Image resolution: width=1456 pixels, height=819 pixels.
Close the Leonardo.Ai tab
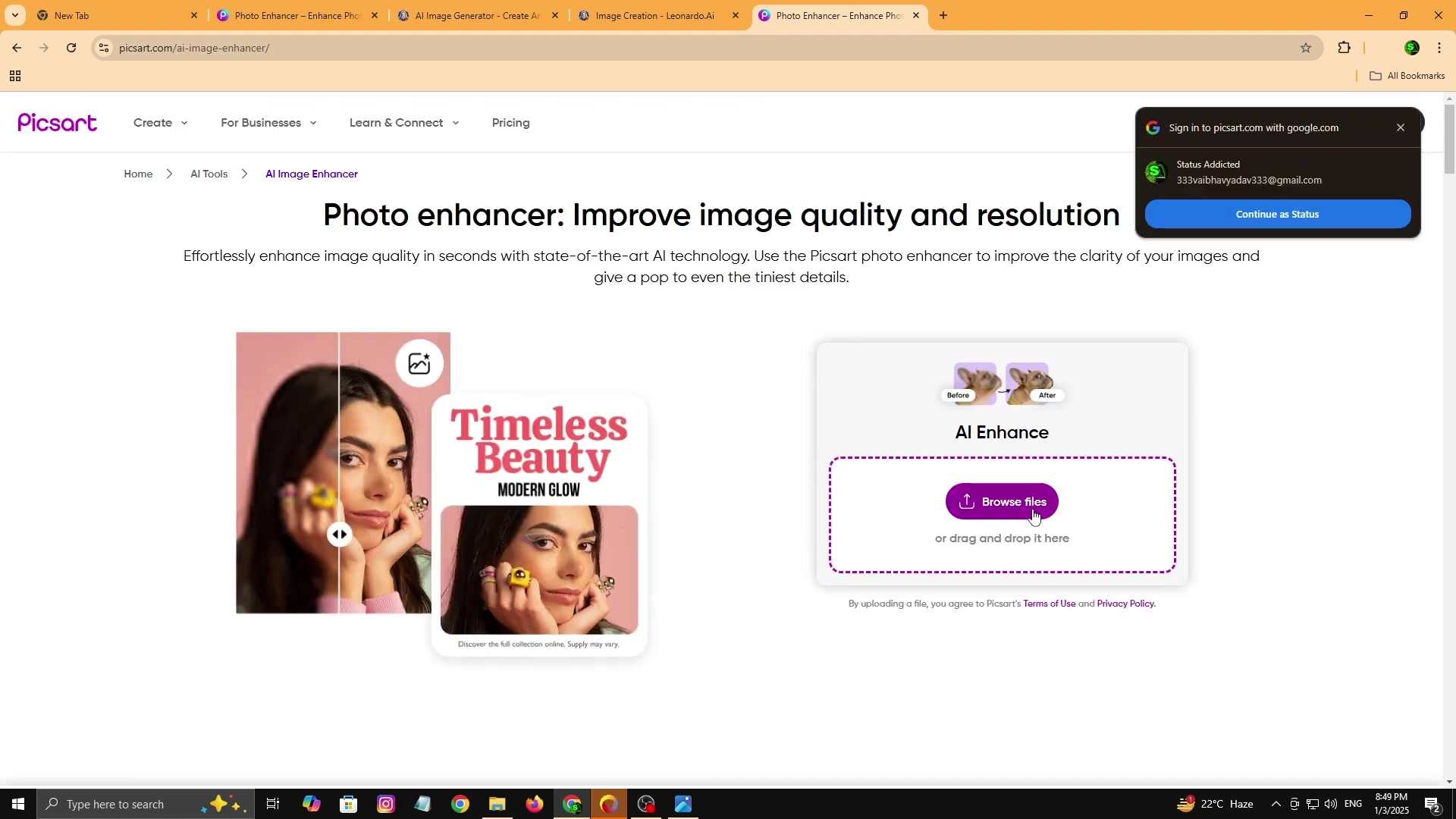point(735,15)
